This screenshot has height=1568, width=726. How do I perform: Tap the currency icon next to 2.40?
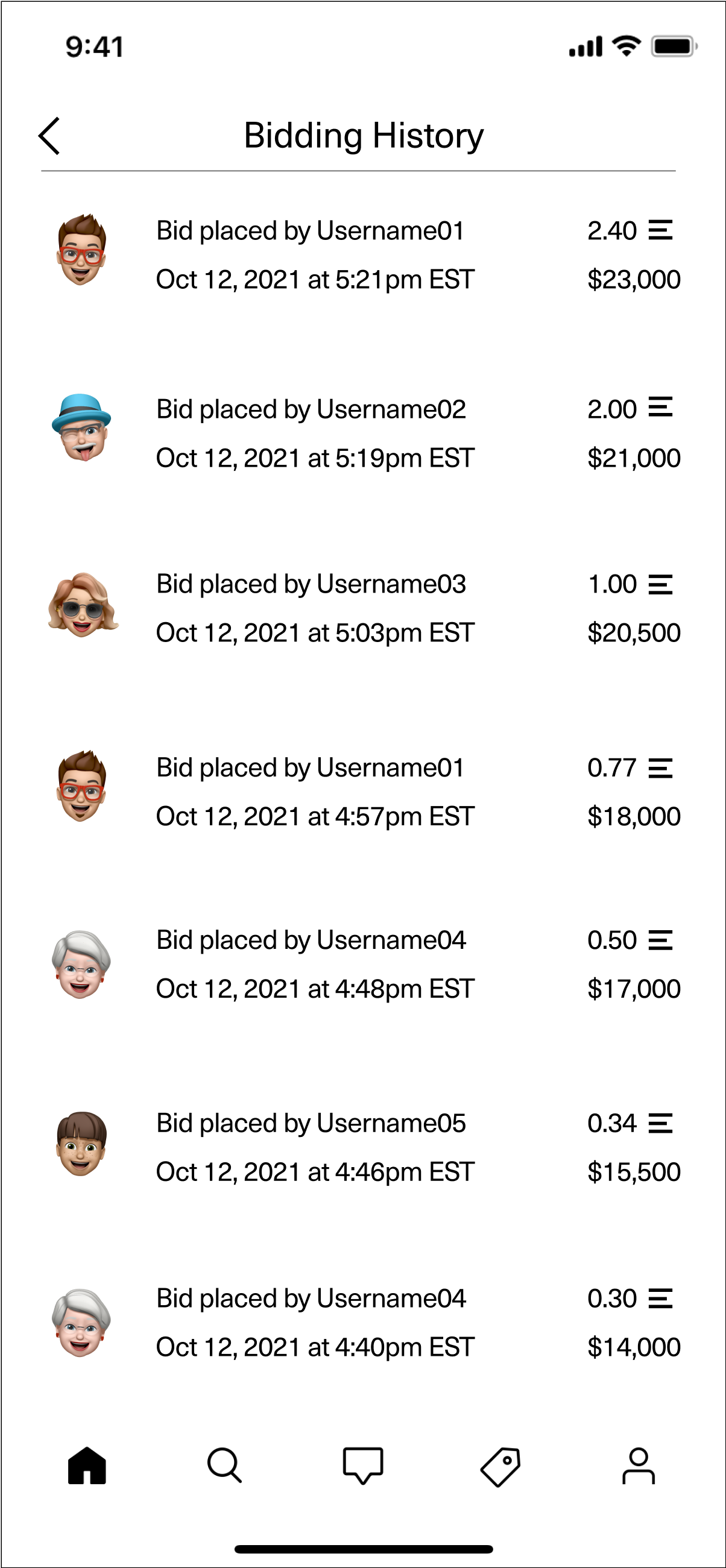tap(660, 231)
